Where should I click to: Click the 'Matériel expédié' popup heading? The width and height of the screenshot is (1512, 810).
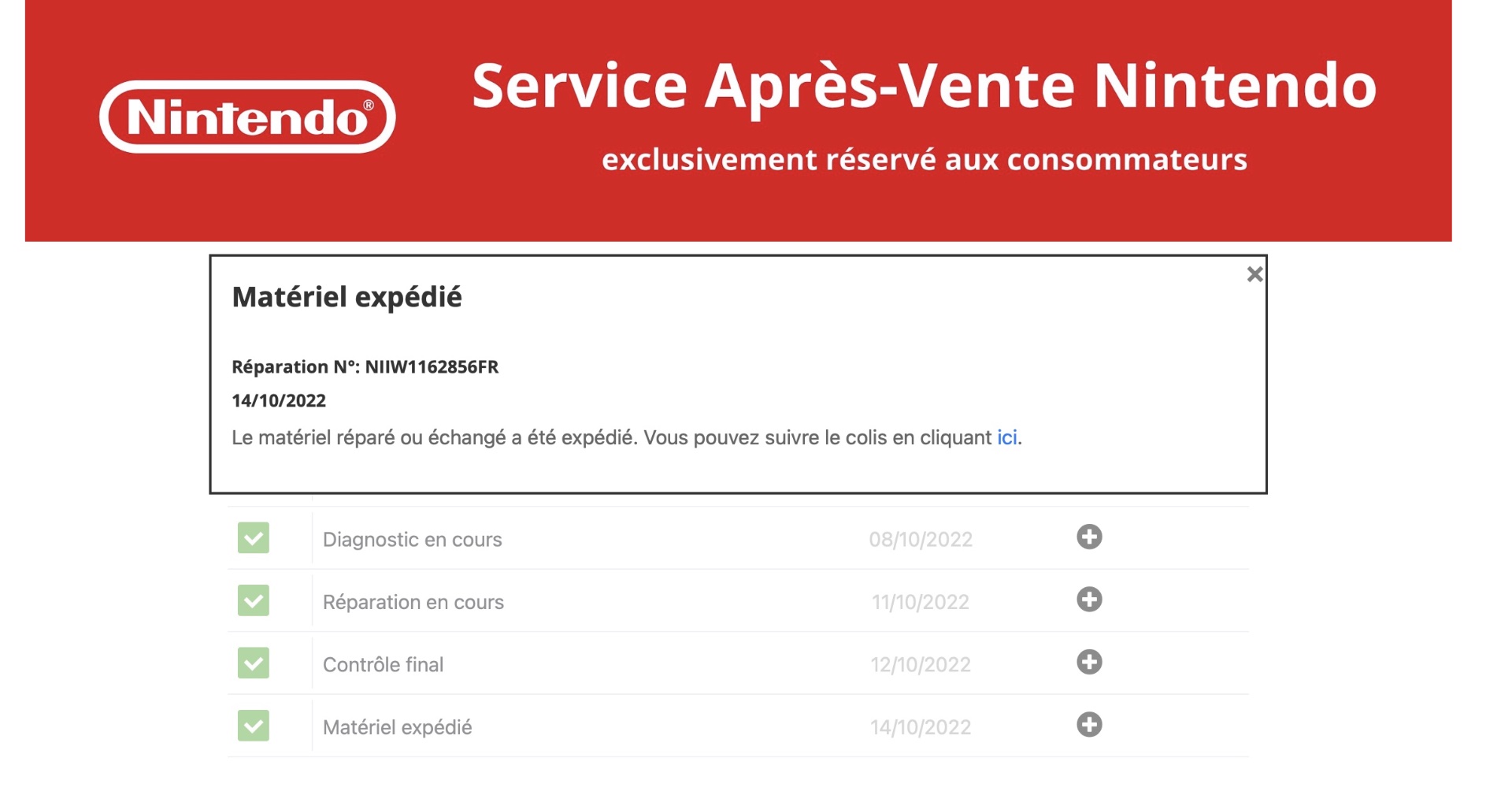coord(346,297)
